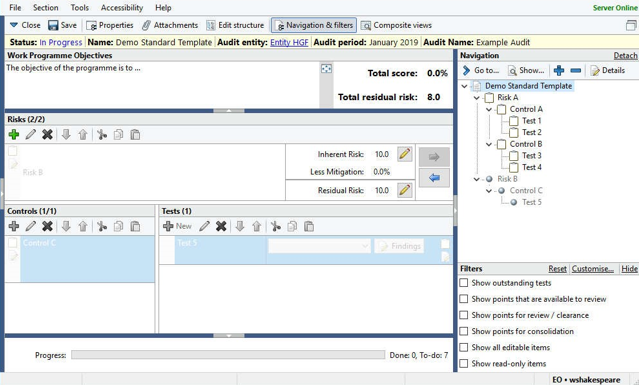Click the grey right arrow button
The width and height of the screenshot is (639, 385).
(434, 157)
